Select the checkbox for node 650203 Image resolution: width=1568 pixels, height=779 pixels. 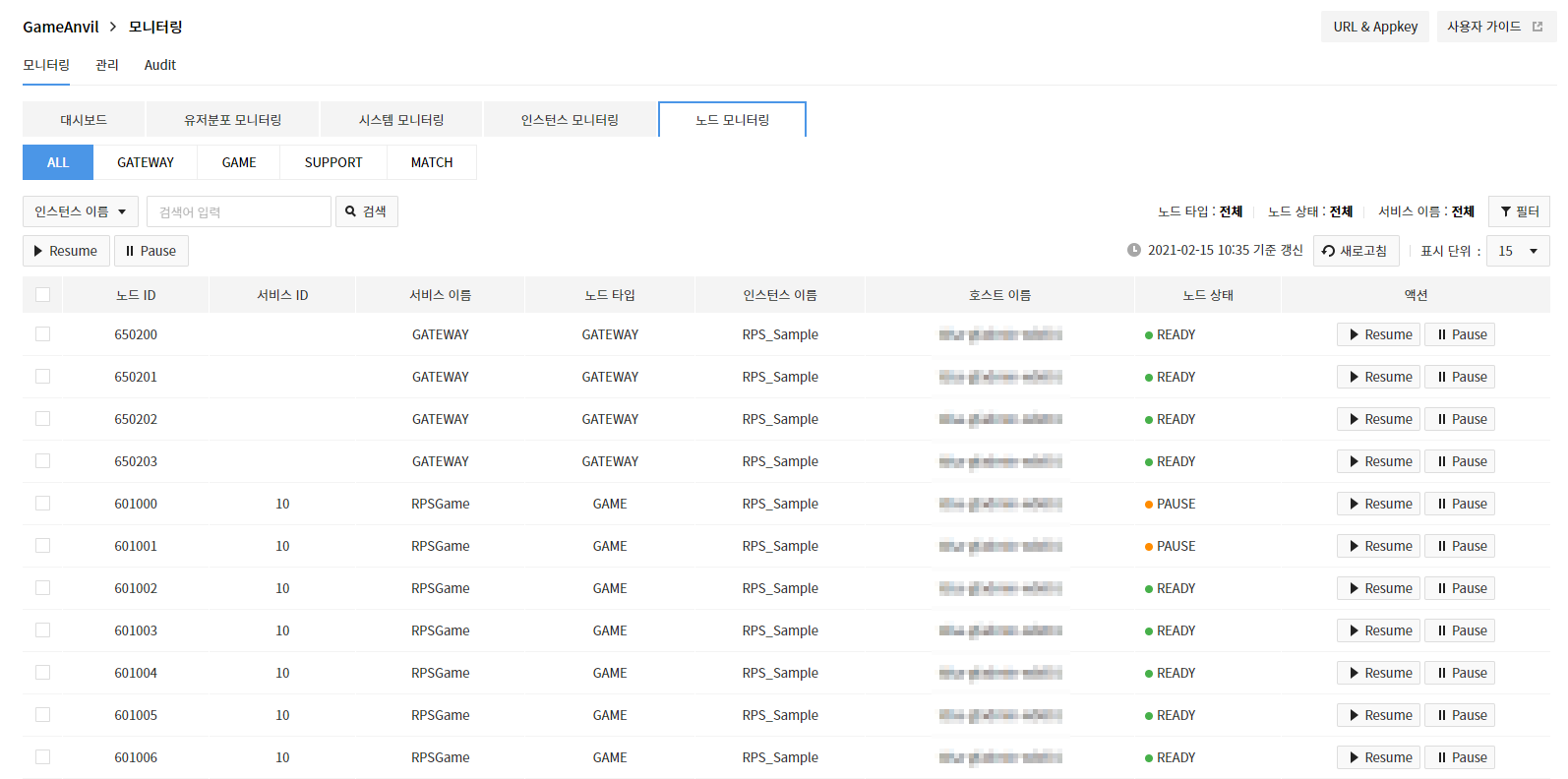pos(42,461)
